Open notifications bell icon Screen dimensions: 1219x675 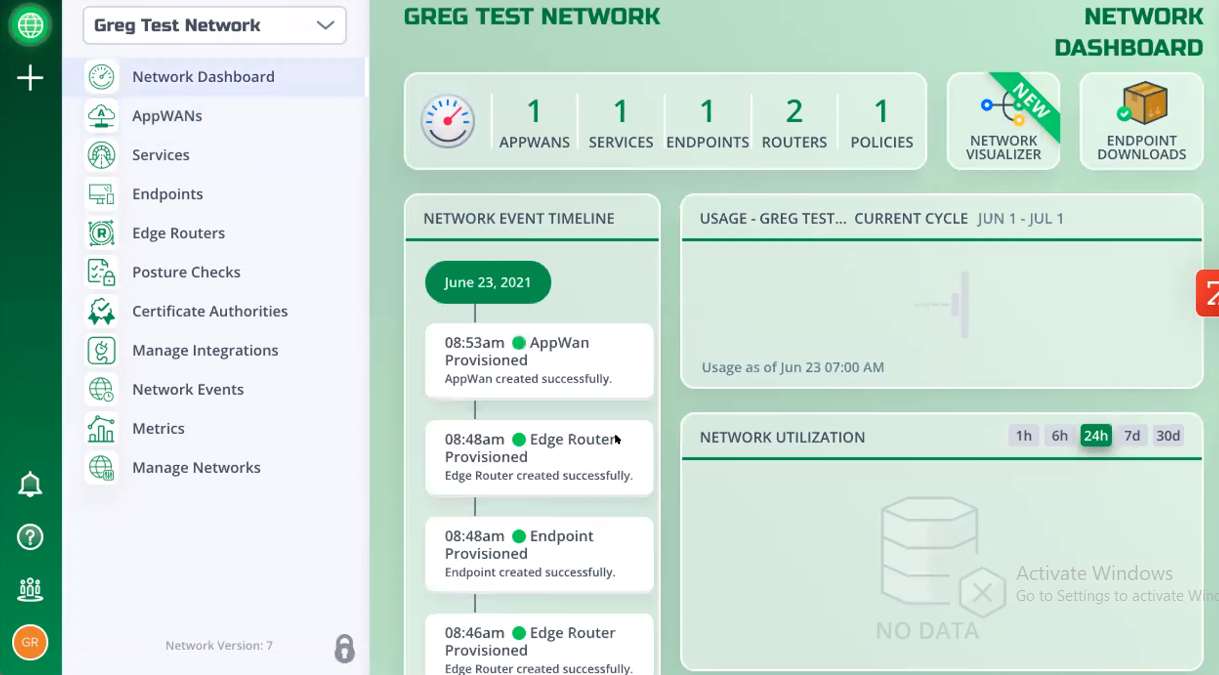[x=30, y=485]
